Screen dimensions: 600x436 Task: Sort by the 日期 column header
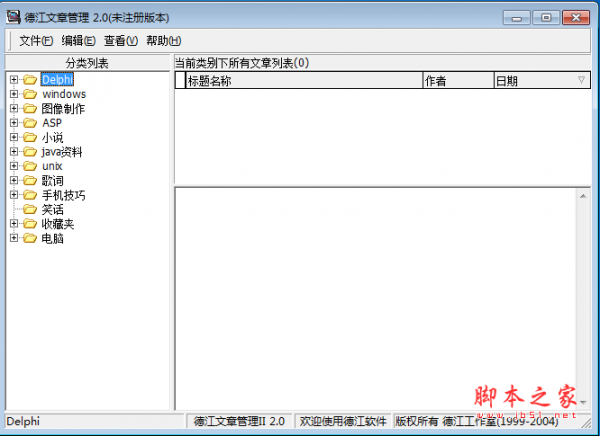[x=542, y=80]
